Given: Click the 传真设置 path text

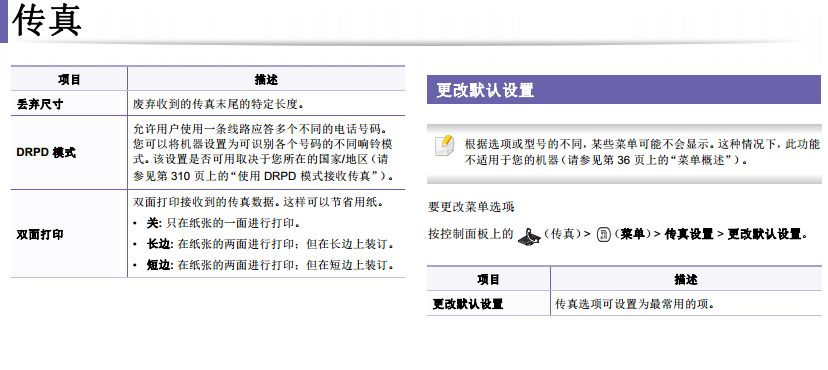Looking at the screenshot, I should tap(689, 234).
